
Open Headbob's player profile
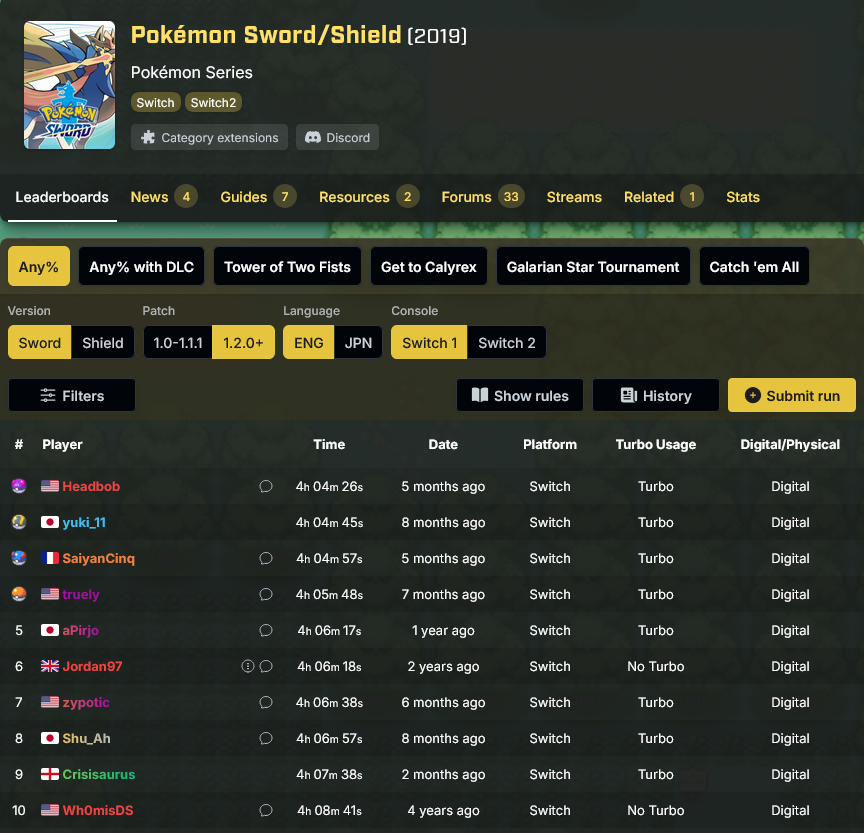click(x=91, y=486)
